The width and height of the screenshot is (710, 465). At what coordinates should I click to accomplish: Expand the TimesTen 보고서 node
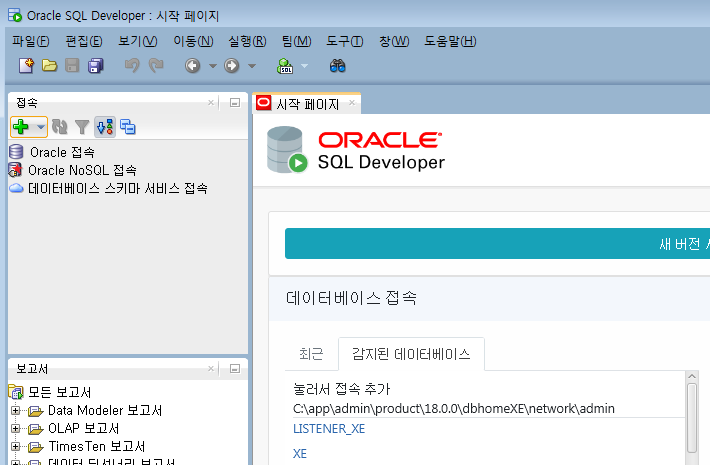(15, 446)
